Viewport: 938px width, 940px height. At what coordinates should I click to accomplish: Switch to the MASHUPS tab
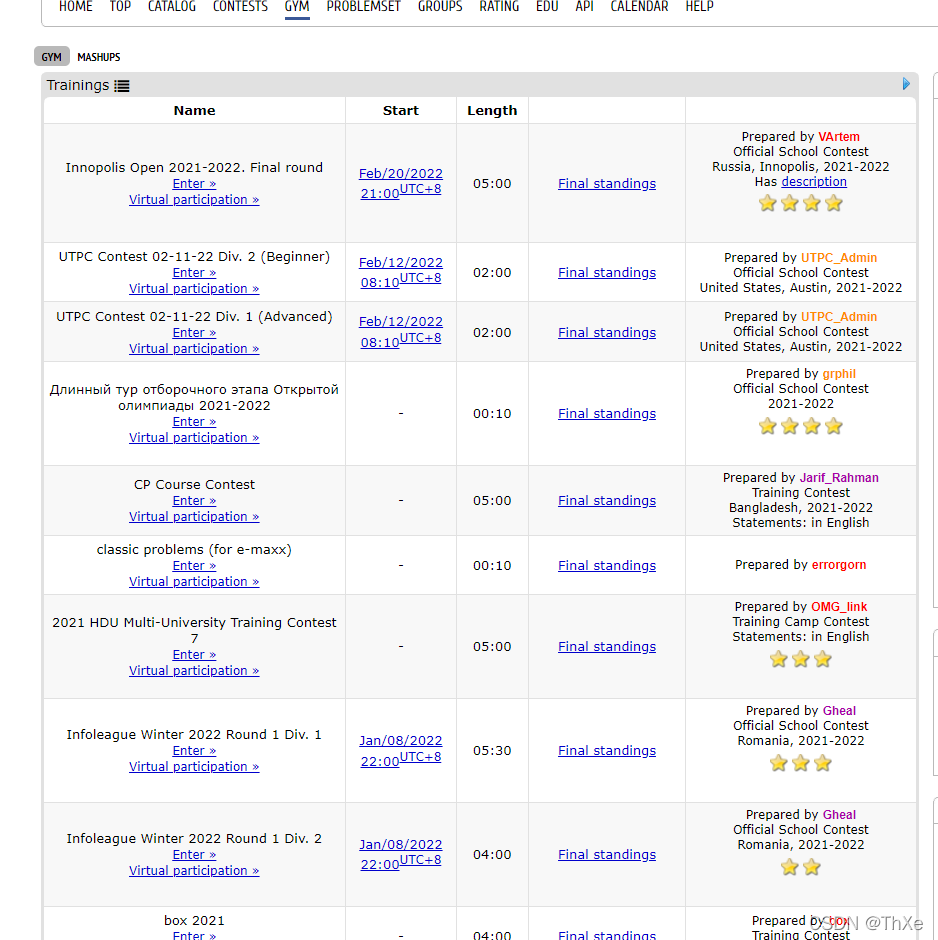[x=99, y=57]
